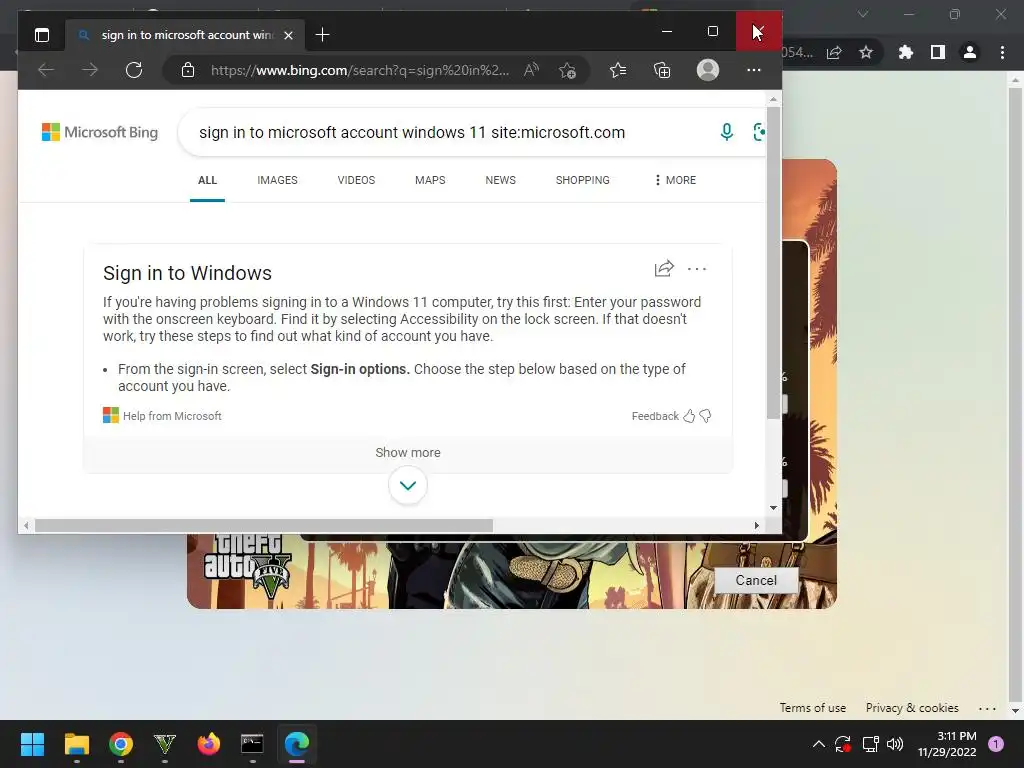Go back in Edge
1024x768 pixels.
coord(46,70)
